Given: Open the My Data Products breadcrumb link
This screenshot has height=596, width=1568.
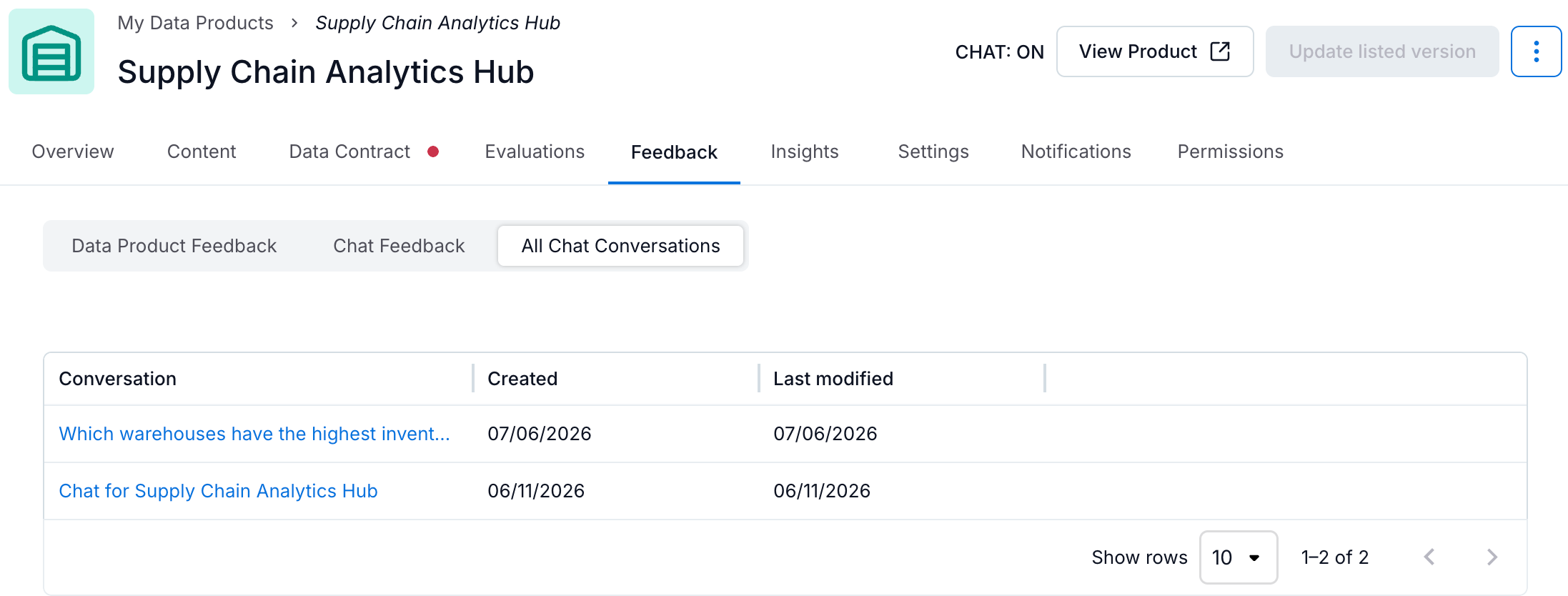Looking at the screenshot, I should coord(195,23).
